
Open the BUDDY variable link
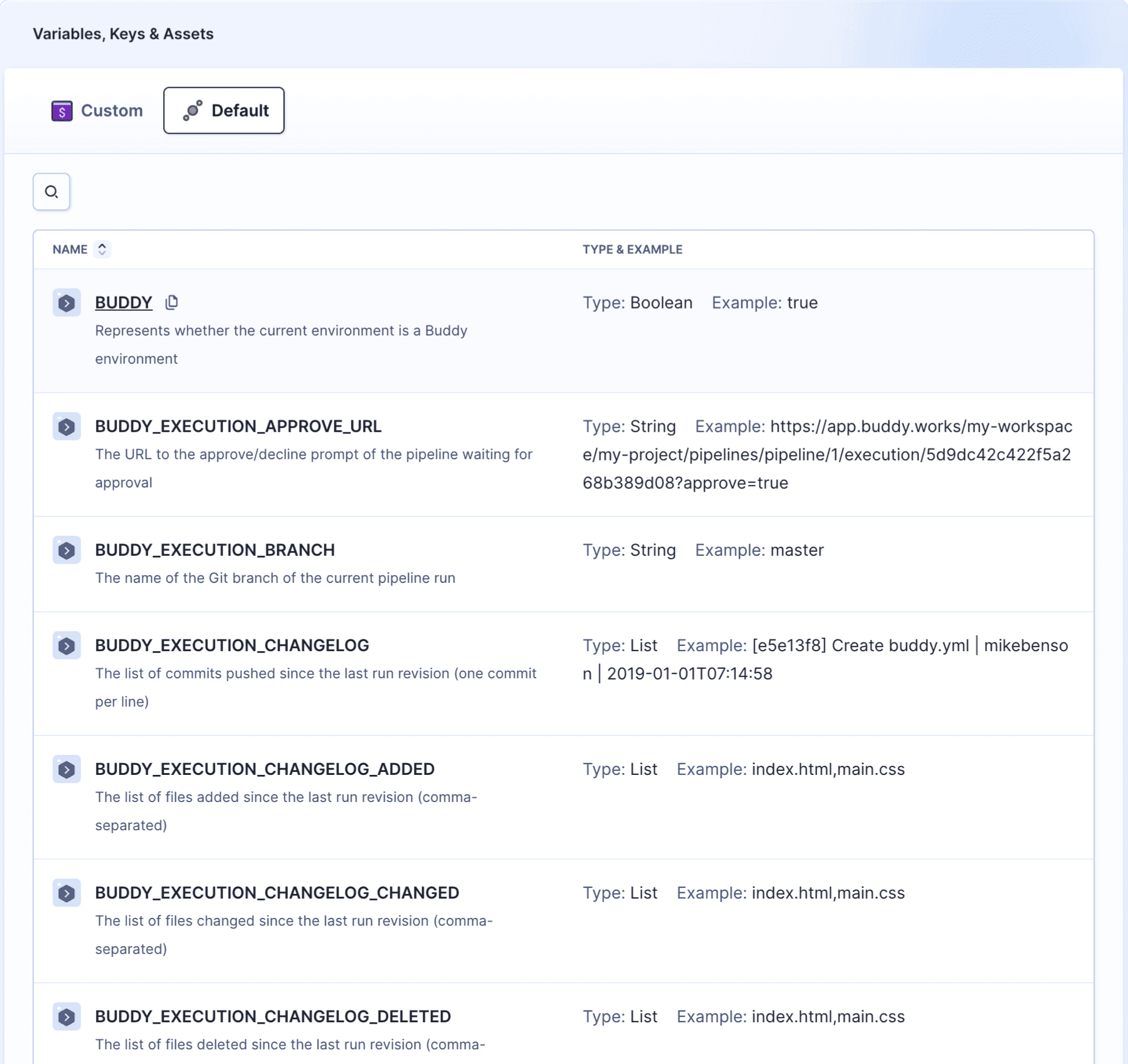[124, 302]
